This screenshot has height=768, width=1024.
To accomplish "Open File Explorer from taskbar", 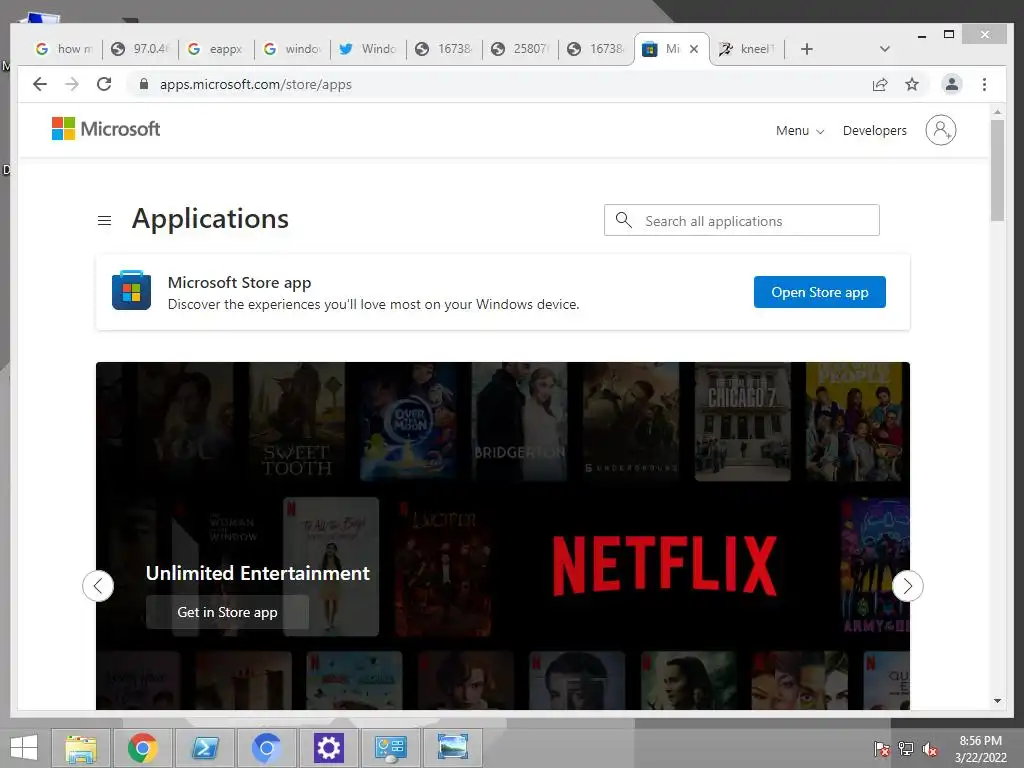I will (81, 748).
